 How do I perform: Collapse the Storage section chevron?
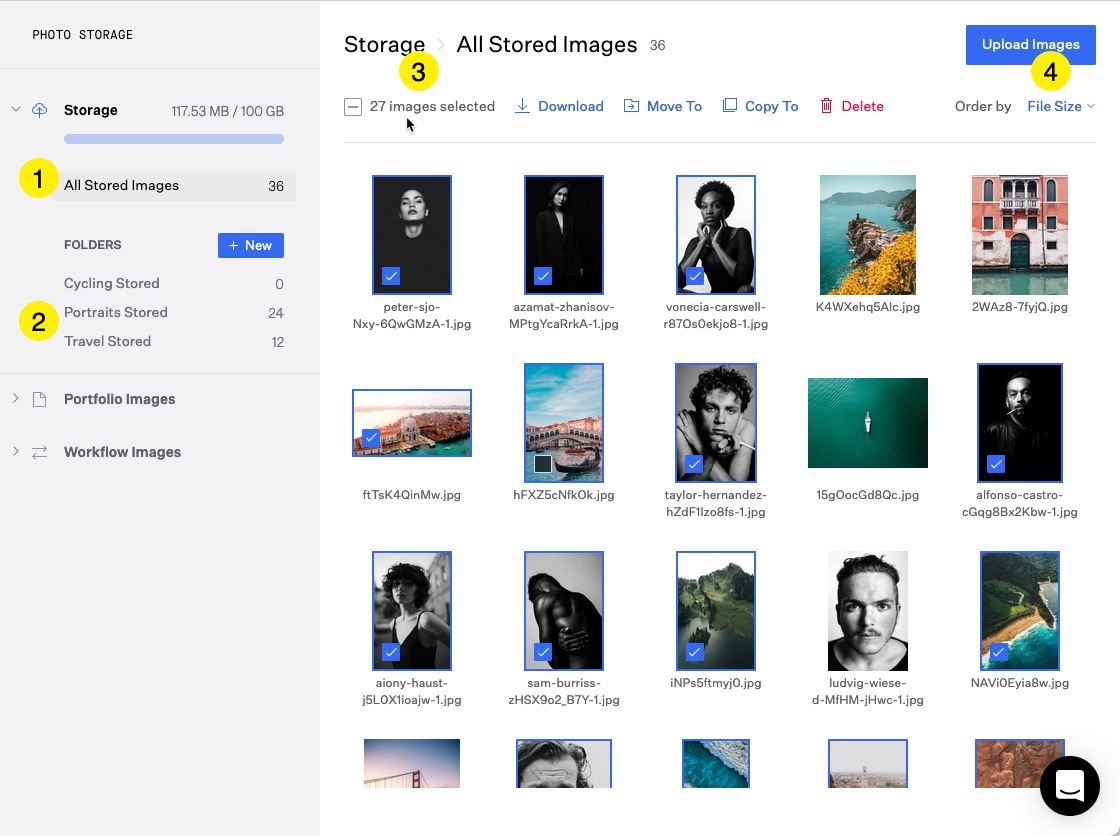click(x=15, y=109)
